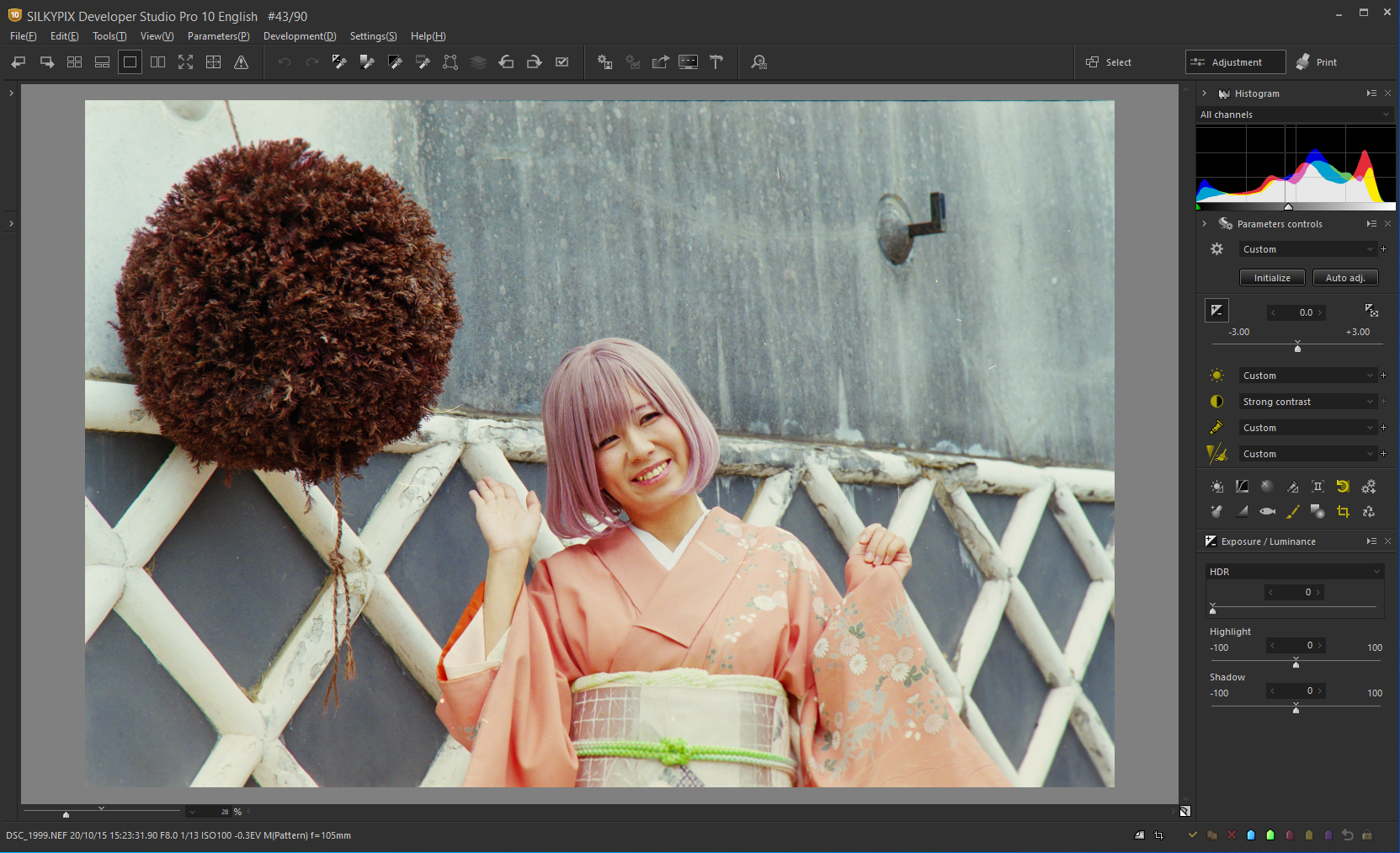Click the exposure bias icon button

(x=1216, y=311)
